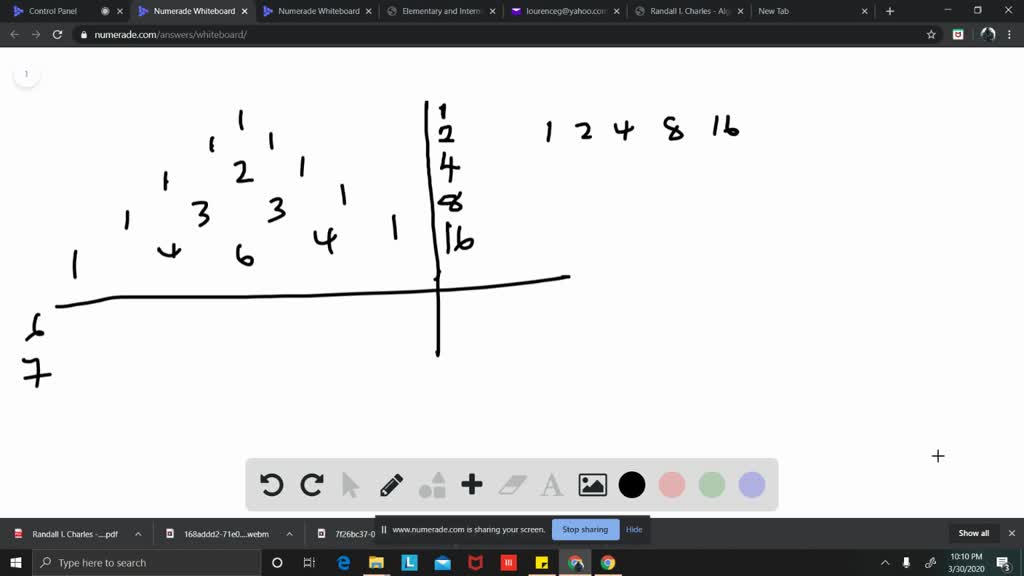Click the Undo icon on the whiteboard toolbar
Screen dimensions: 1024x576
[271, 485]
